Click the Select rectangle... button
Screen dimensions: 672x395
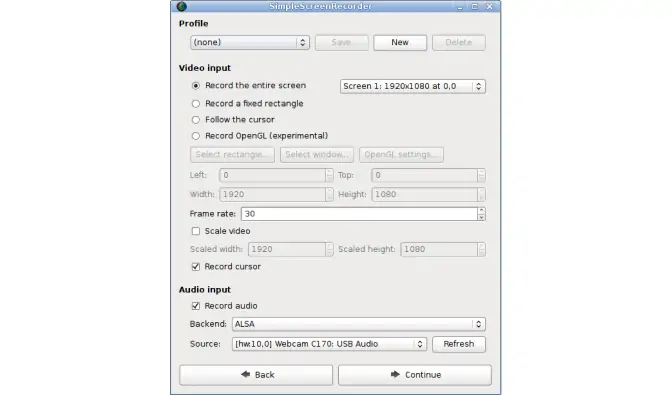232,155
